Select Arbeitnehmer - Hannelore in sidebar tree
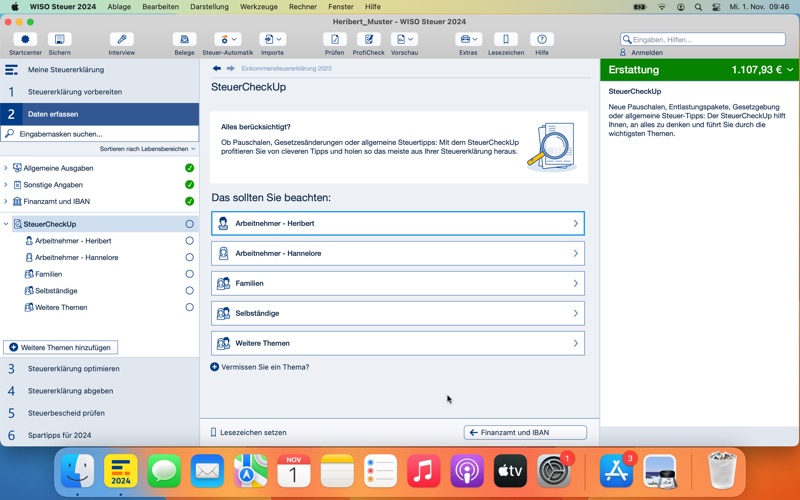The image size is (800, 500). (76, 257)
